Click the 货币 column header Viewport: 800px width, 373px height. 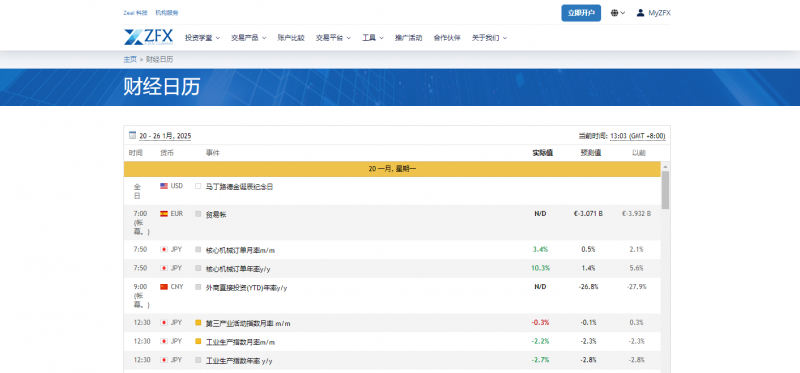pos(166,153)
